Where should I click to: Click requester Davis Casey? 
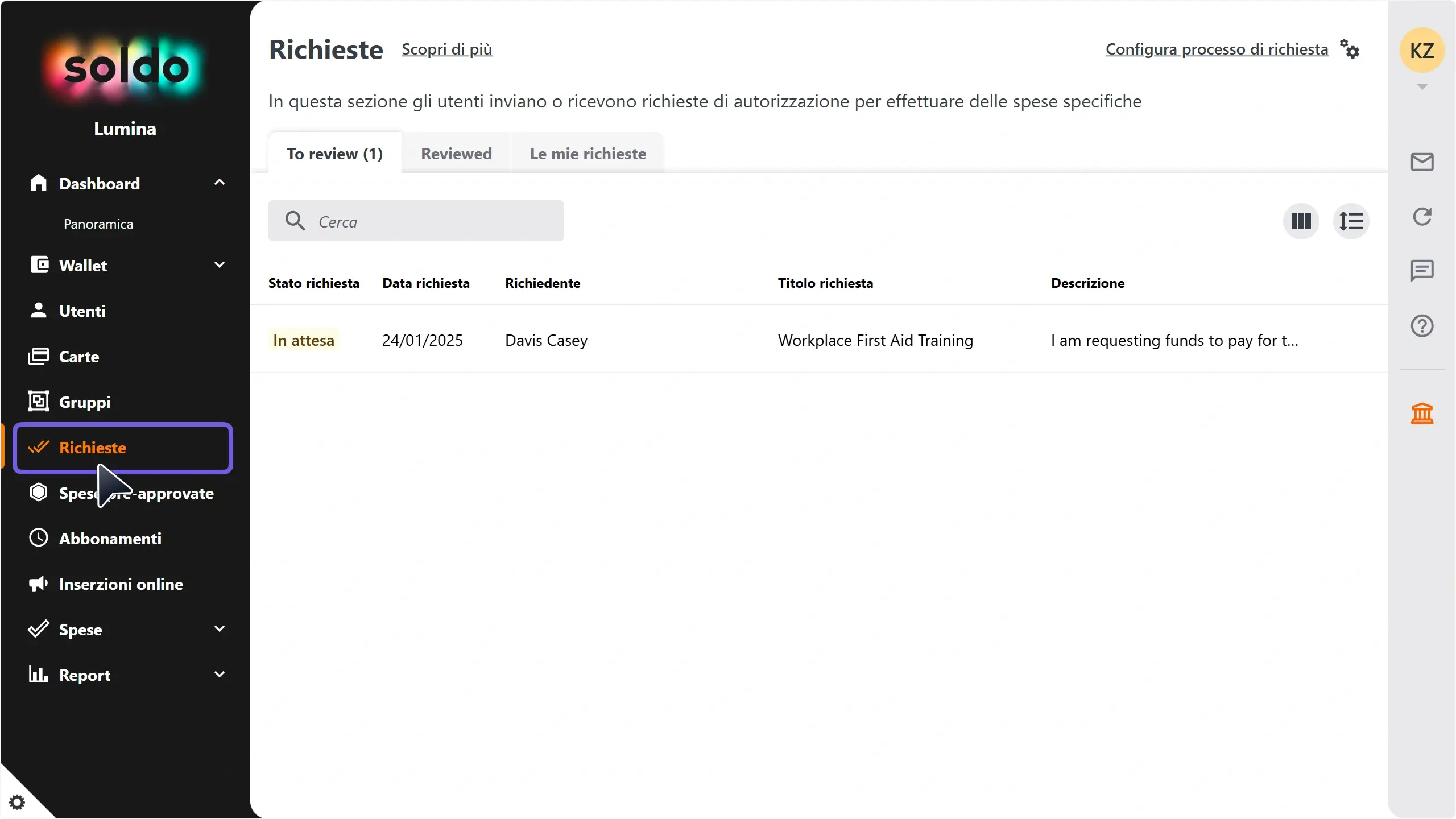pos(546,340)
